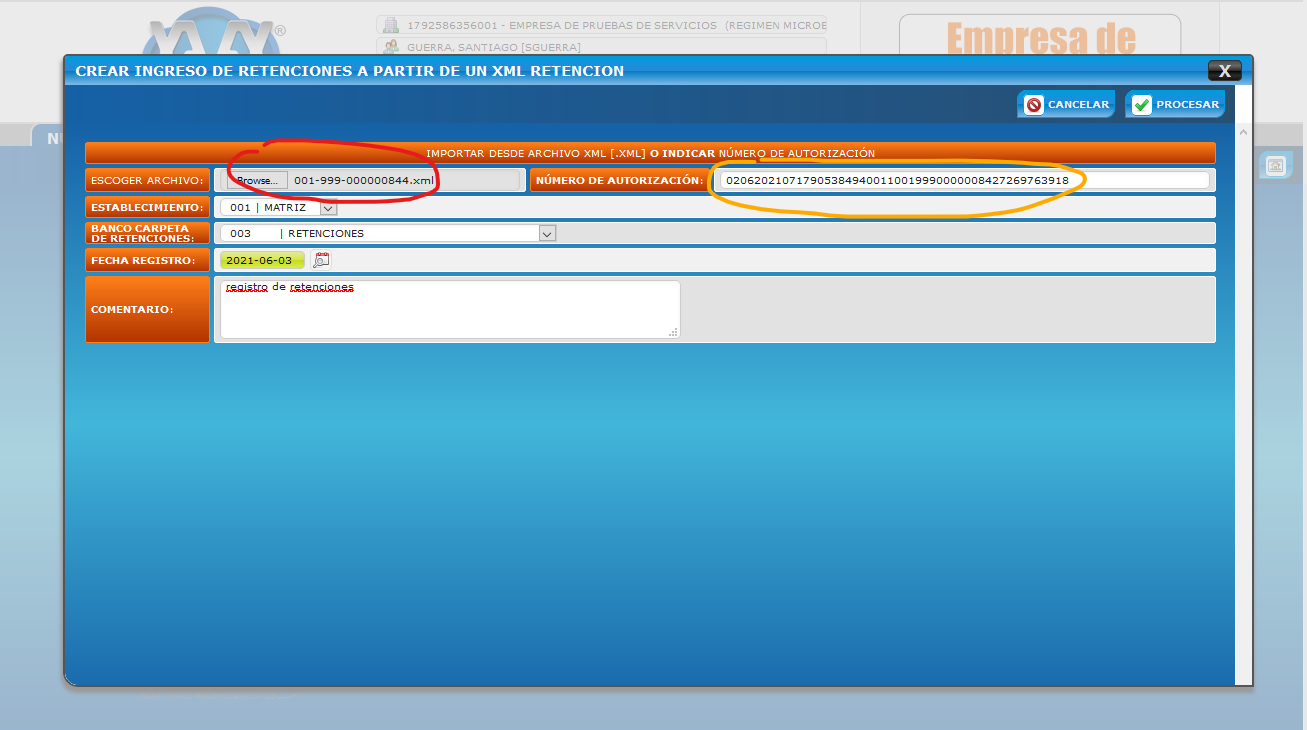Click the Empresa de logo in background
Viewport: 1307px width, 730px height.
(1040, 38)
